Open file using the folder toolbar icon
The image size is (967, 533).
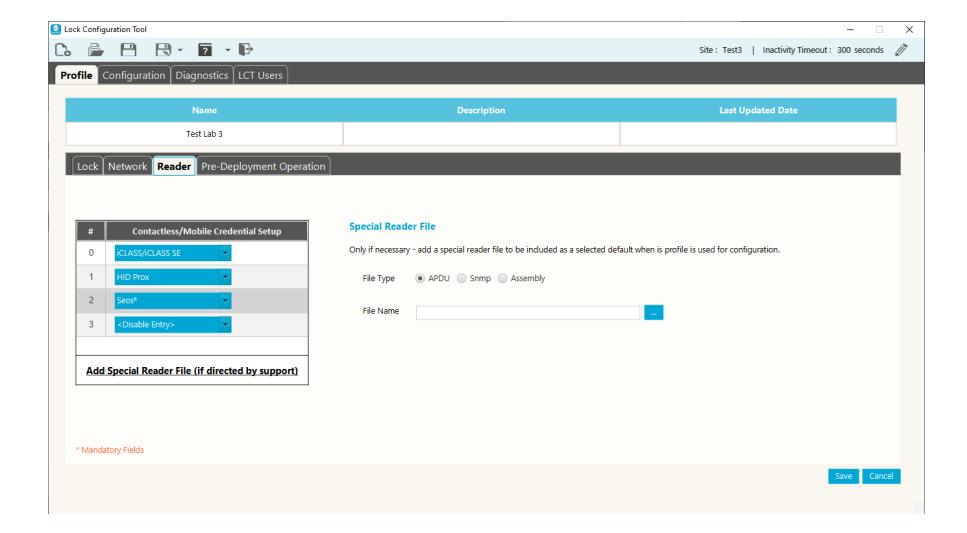point(96,50)
